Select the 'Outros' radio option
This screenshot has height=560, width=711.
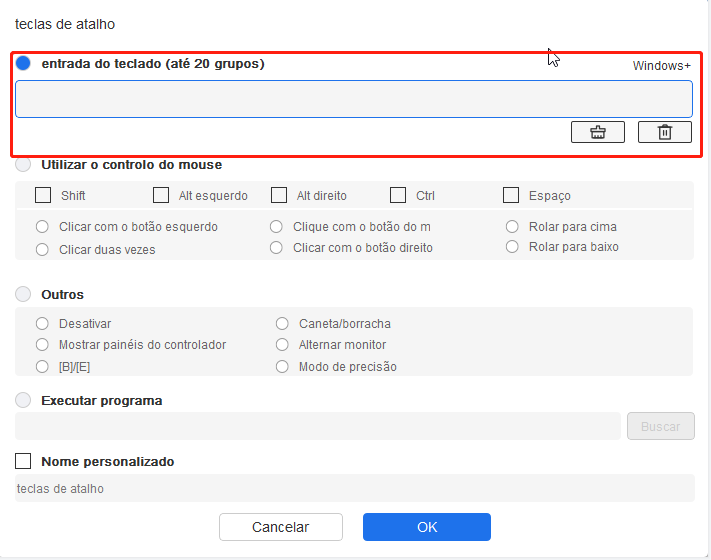[x=23, y=294]
